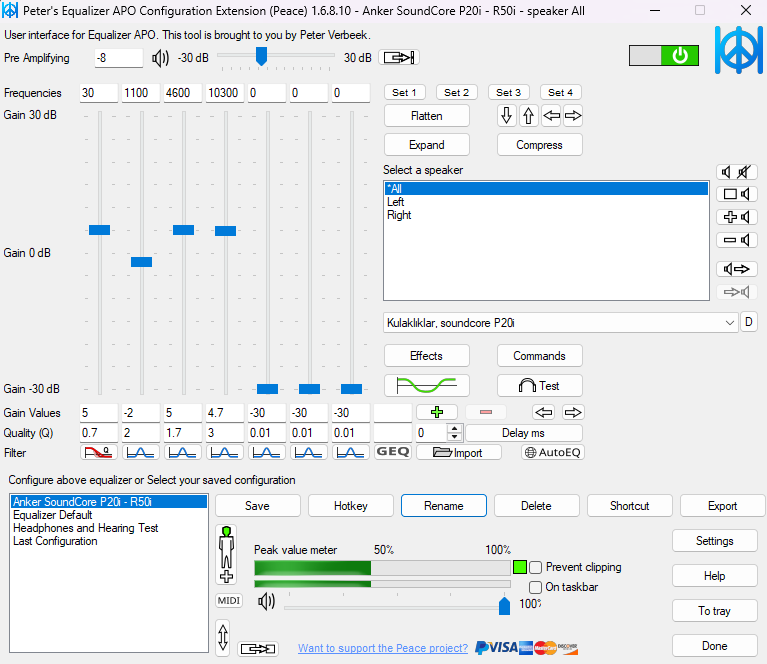Click the MIDI button
Viewport: 767px width, 664px height.
coord(229,600)
